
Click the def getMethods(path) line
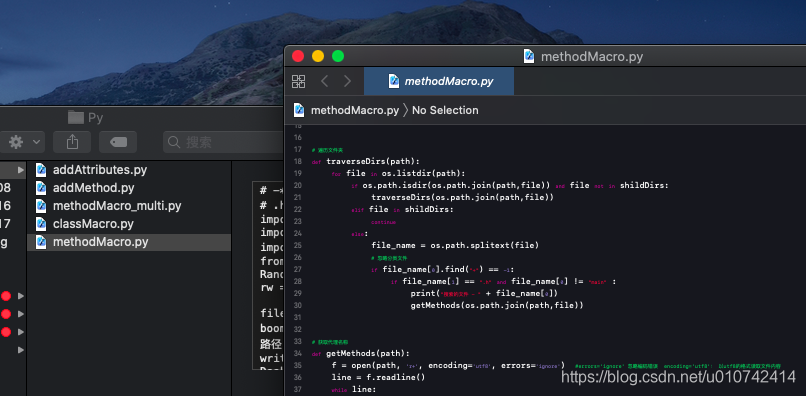pos(360,353)
